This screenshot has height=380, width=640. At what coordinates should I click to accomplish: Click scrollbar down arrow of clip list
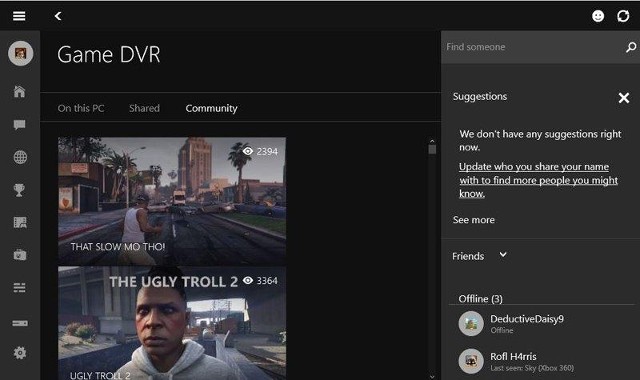pos(432,376)
